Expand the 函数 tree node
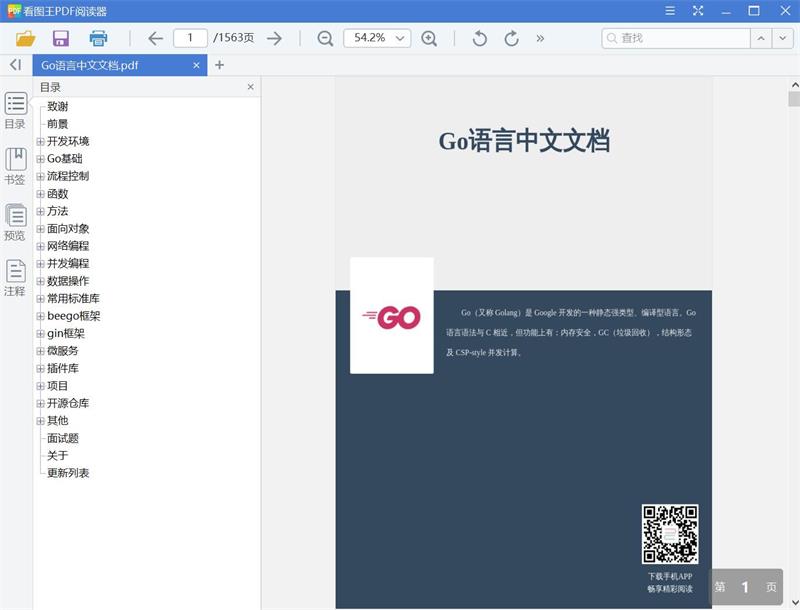The image size is (800, 610). (40, 194)
